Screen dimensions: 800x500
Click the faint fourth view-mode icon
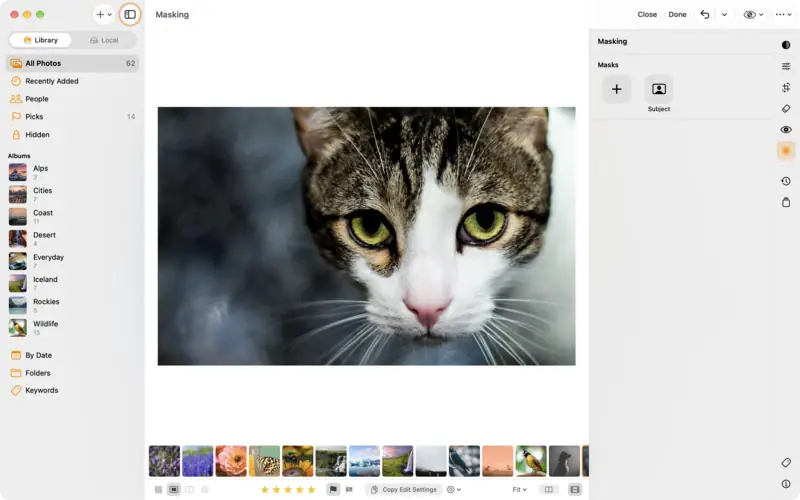tap(205, 490)
